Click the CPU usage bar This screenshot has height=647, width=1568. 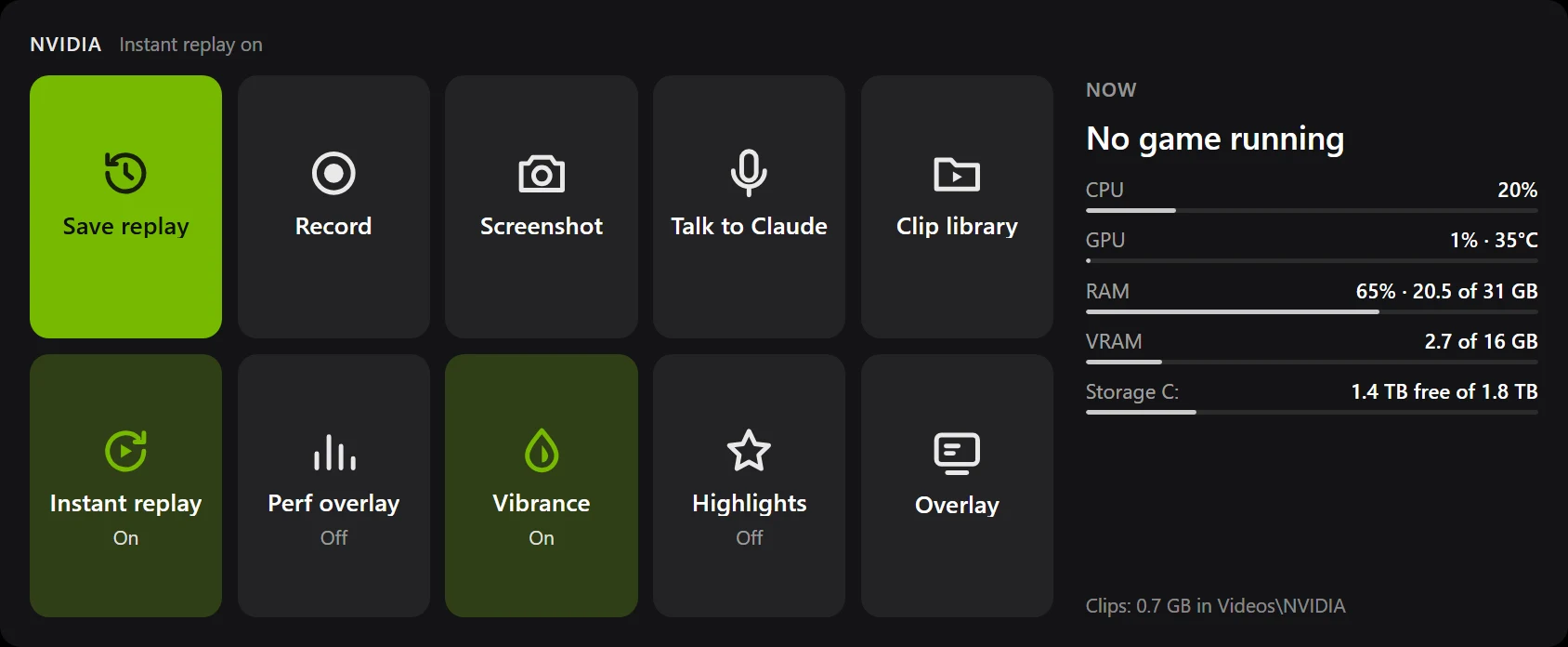click(x=1312, y=210)
